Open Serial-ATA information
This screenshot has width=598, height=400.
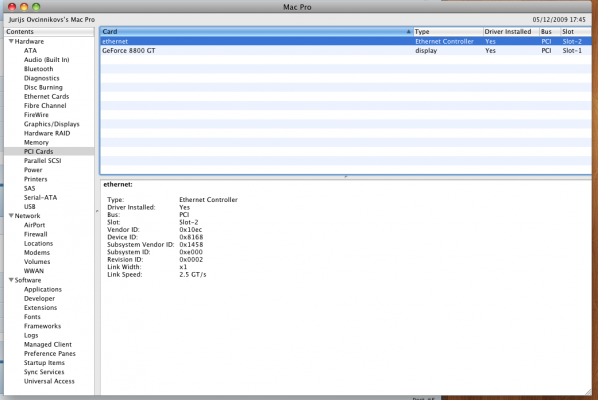tap(40, 198)
